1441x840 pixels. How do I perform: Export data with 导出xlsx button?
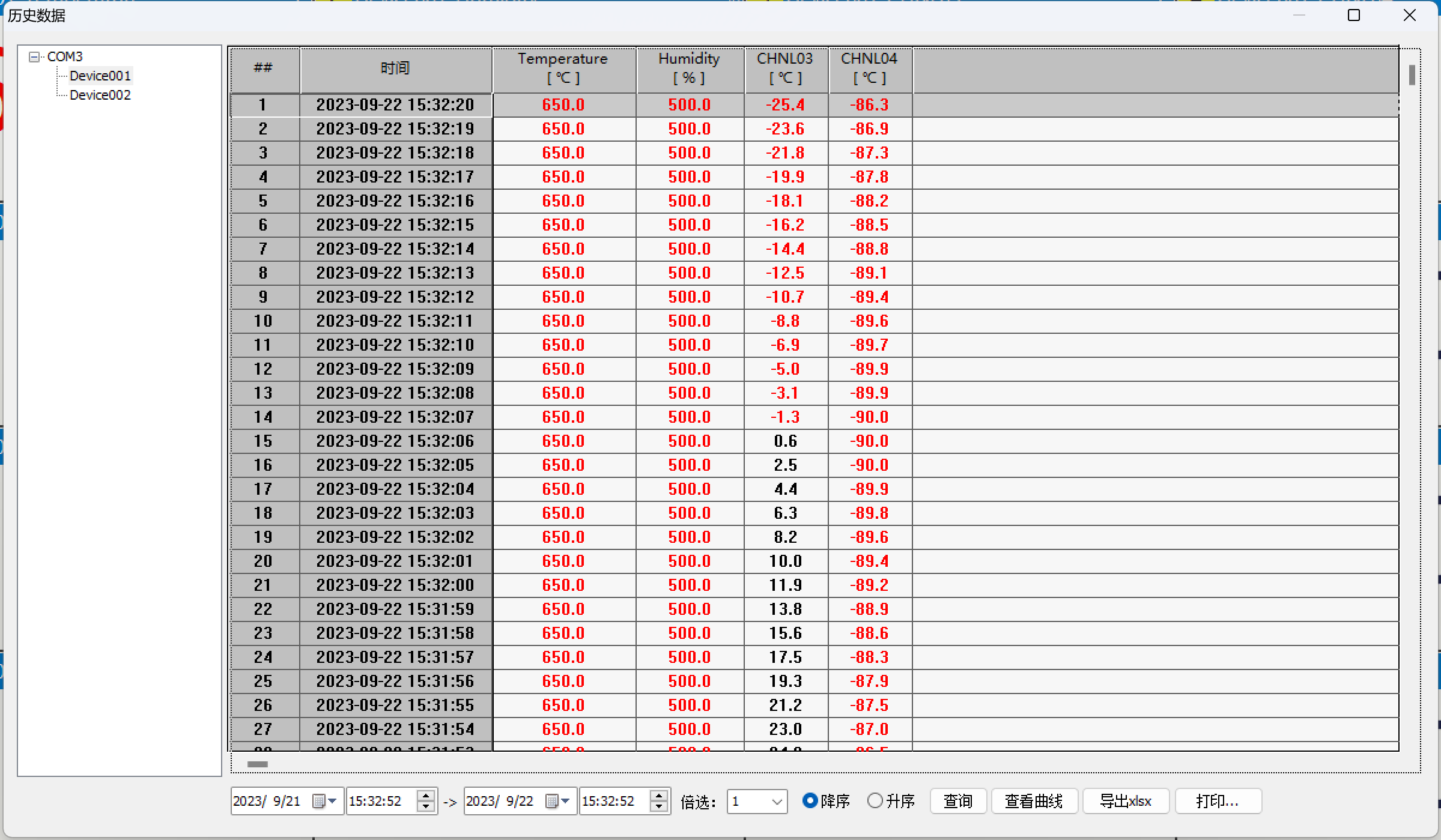(x=1125, y=801)
